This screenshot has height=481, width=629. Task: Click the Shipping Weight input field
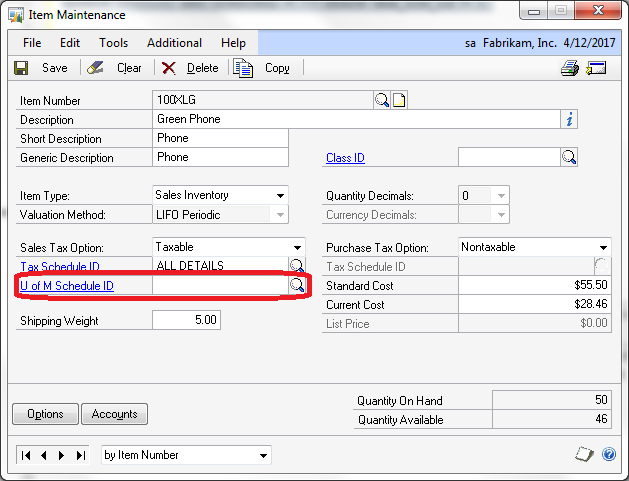(x=187, y=320)
